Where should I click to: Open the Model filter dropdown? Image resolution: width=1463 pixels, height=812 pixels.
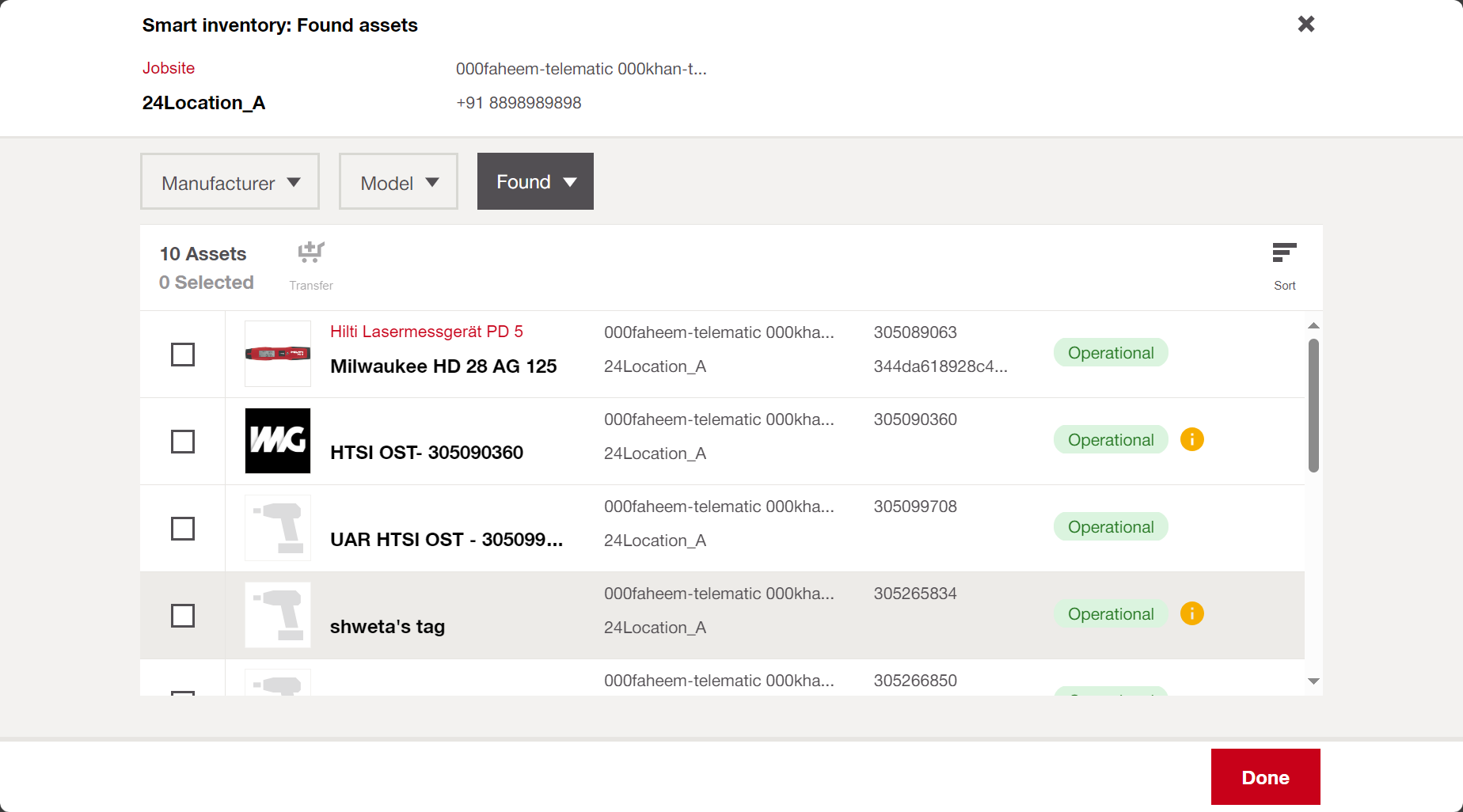pos(398,182)
